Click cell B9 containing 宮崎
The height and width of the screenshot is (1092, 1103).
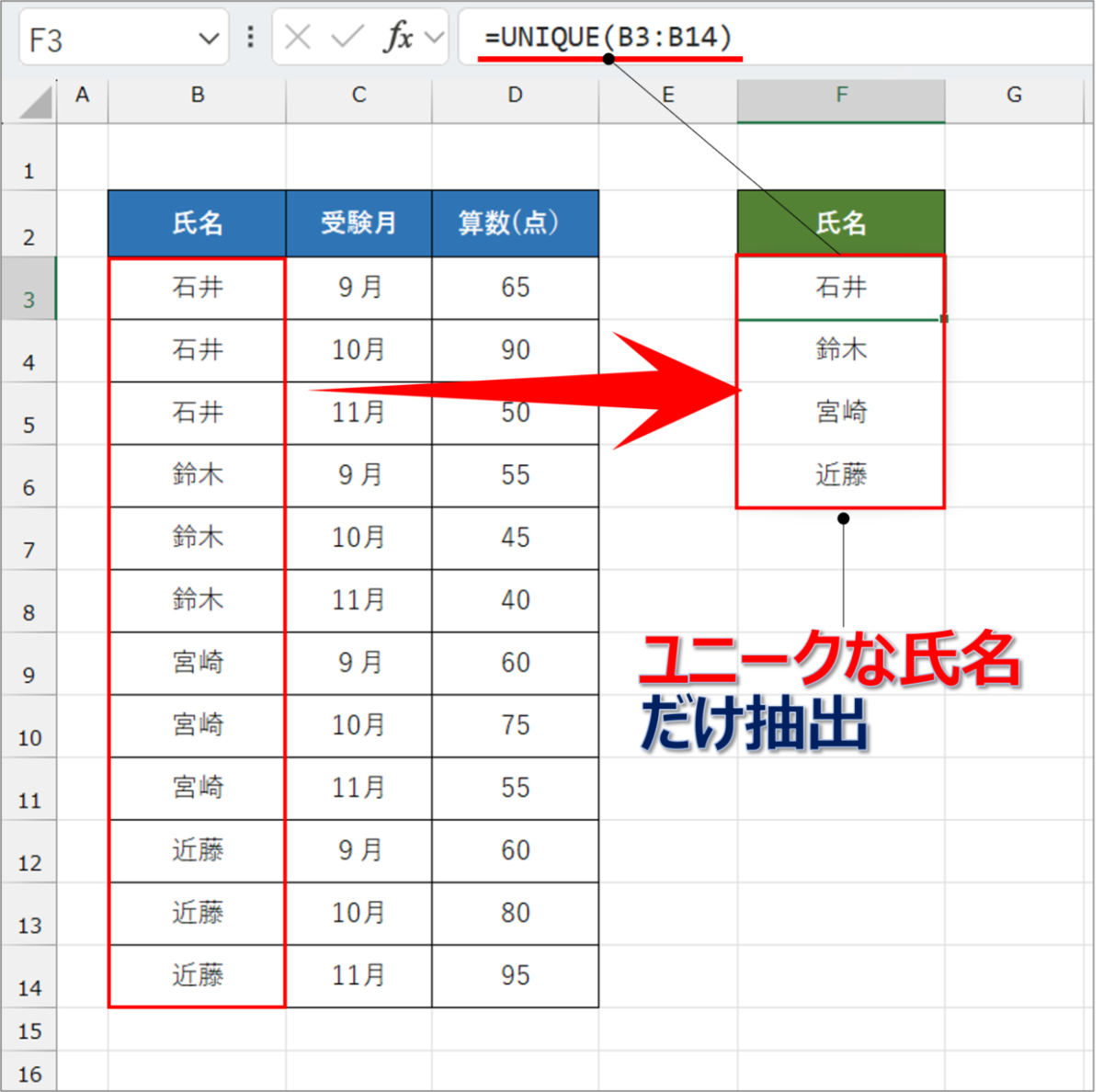pyautogui.click(x=198, y=664)
